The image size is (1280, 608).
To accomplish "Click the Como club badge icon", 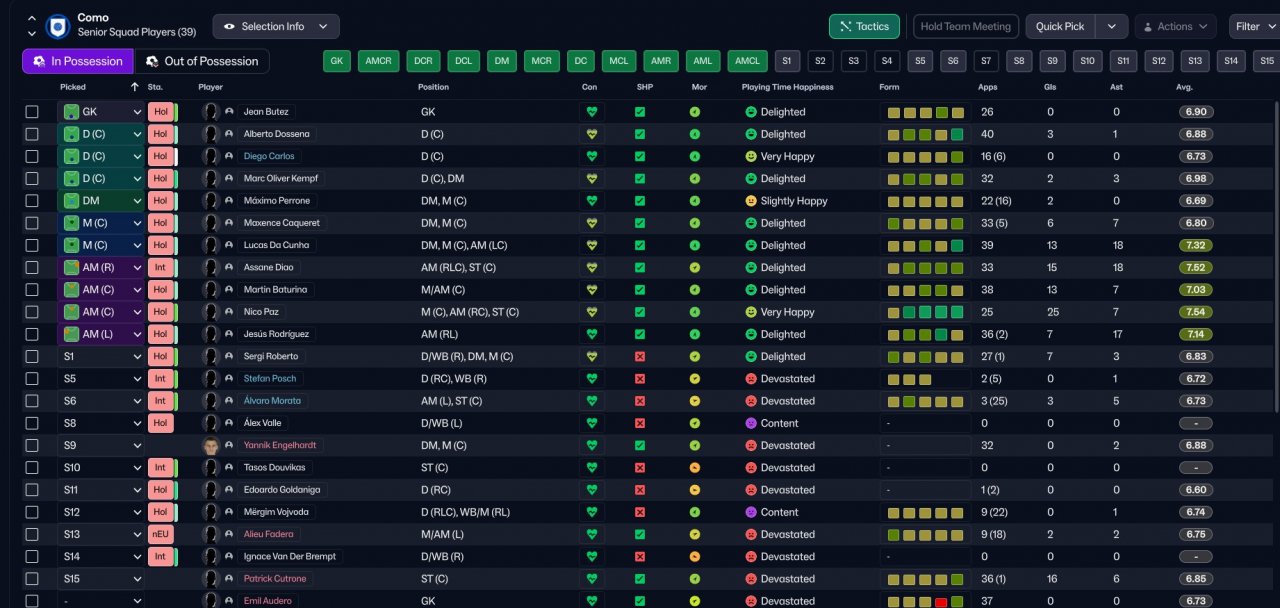I will pos(57,25).
